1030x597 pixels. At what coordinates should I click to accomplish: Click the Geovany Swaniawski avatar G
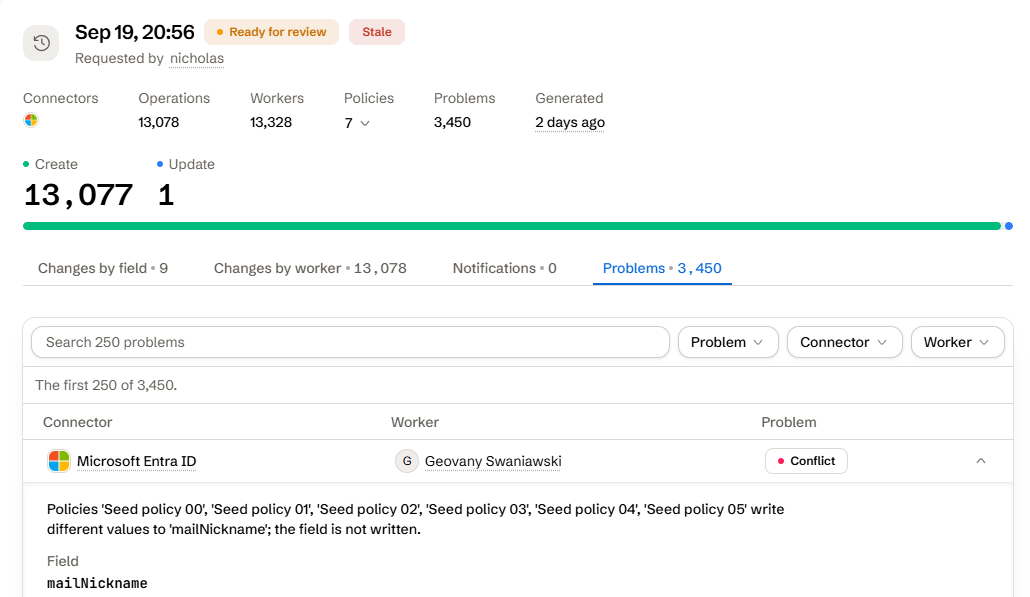pyautogui.click(x=407, y=461)
